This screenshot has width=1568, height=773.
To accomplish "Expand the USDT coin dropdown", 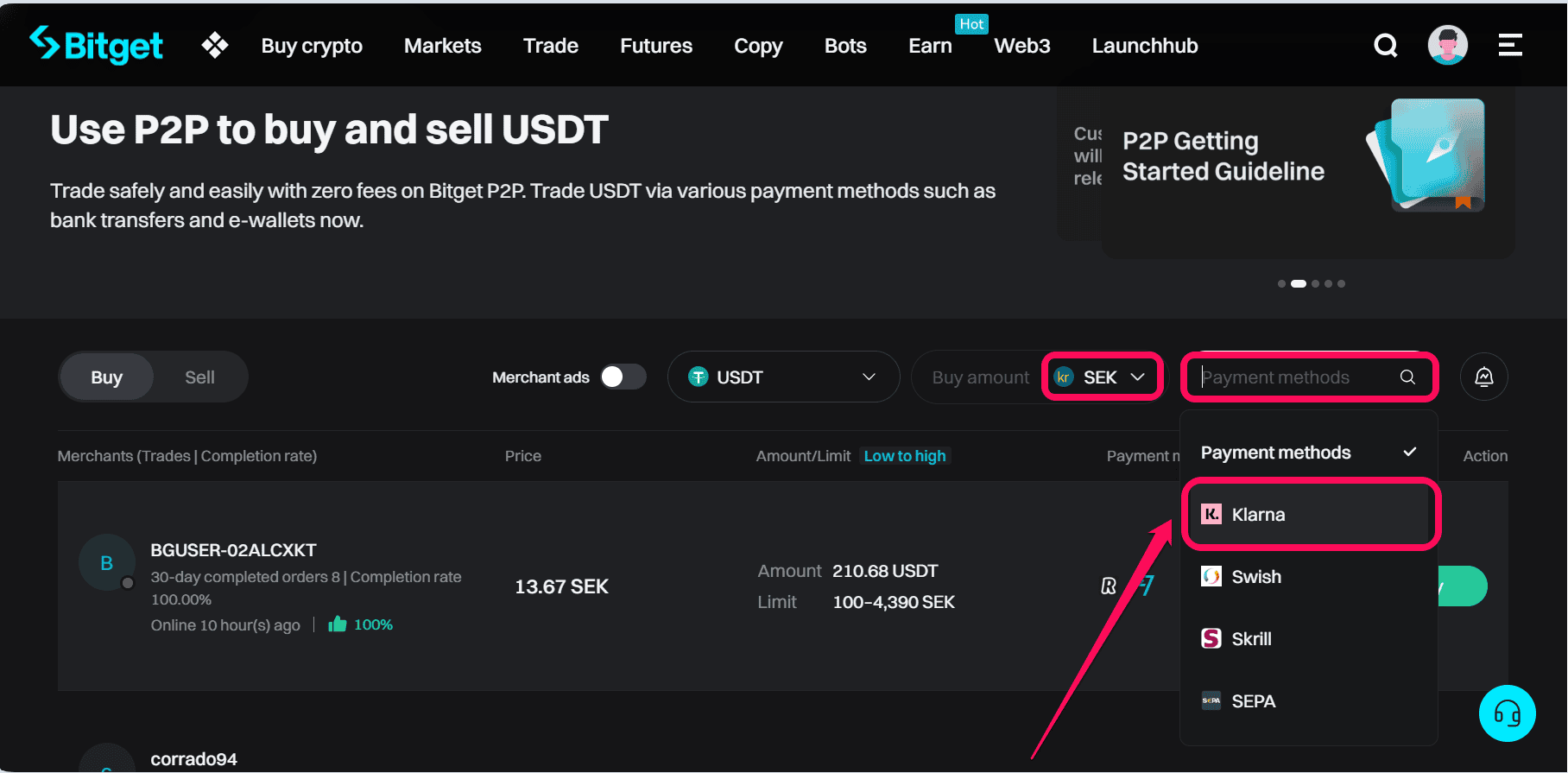I will (784, 377).
